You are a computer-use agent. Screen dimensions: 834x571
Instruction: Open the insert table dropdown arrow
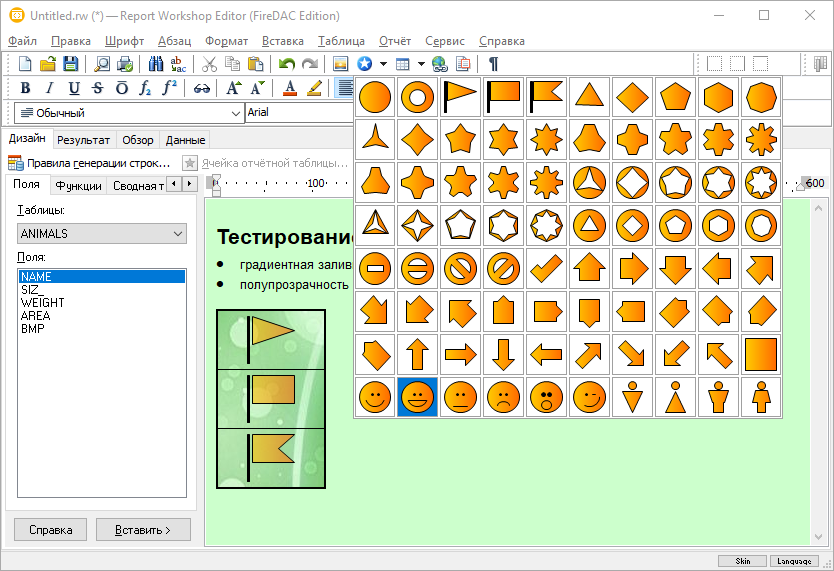click(x=421, y=64)
